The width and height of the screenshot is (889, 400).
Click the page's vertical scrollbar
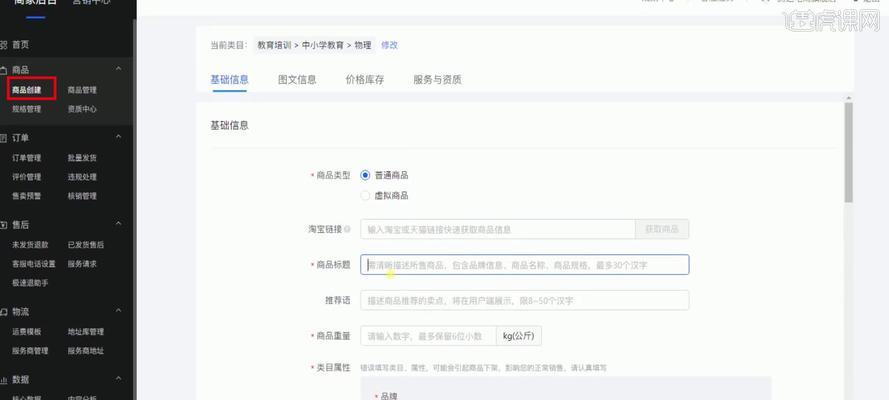click(x=849, y=150)
